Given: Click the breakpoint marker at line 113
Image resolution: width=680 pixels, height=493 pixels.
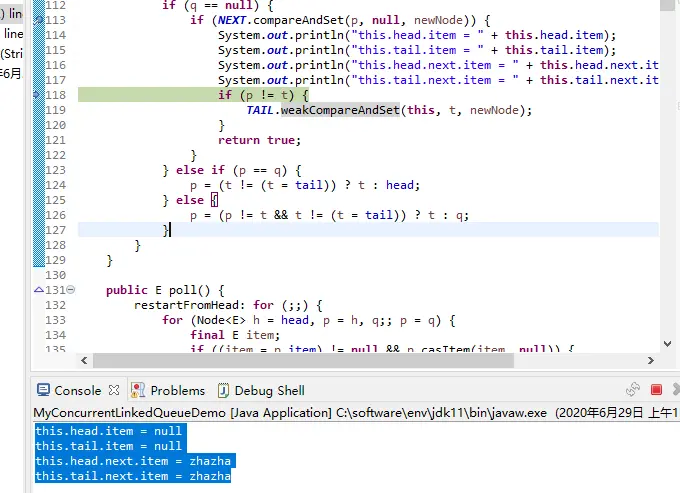Looking at the screenshot, I should click(x=39, y=20).
